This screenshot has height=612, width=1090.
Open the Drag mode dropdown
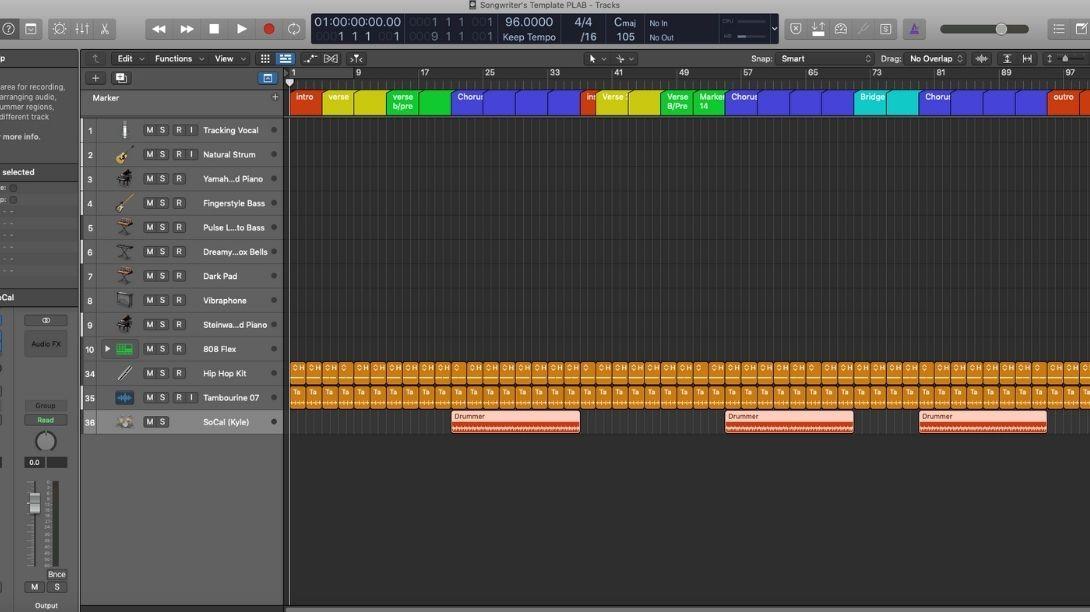[x=936, y=59]
